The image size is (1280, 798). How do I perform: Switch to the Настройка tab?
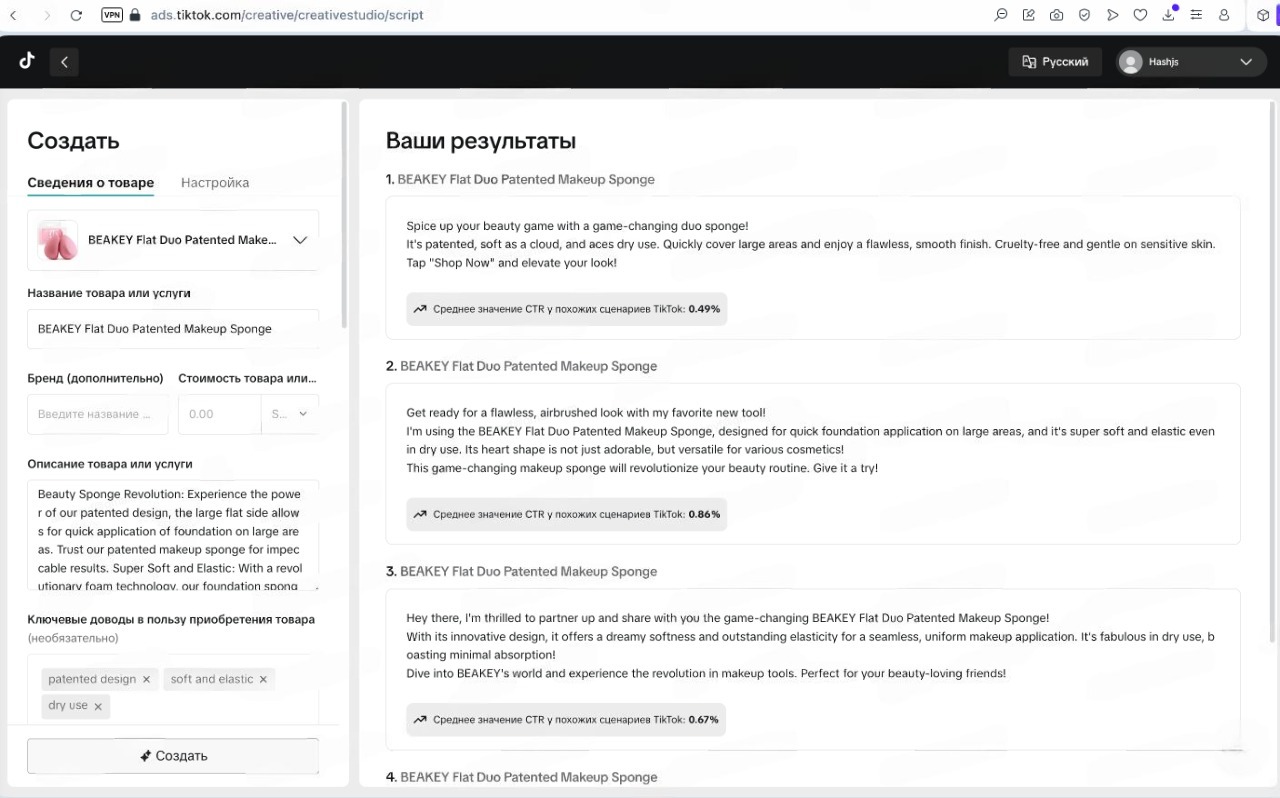(215, 183)
